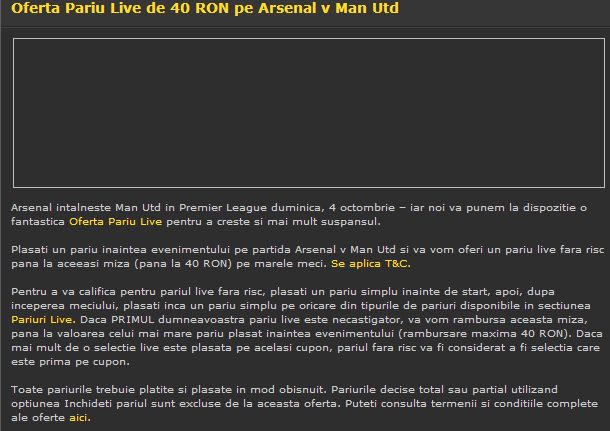Click the capitalized word "PRIMUL"

[133, 320]
